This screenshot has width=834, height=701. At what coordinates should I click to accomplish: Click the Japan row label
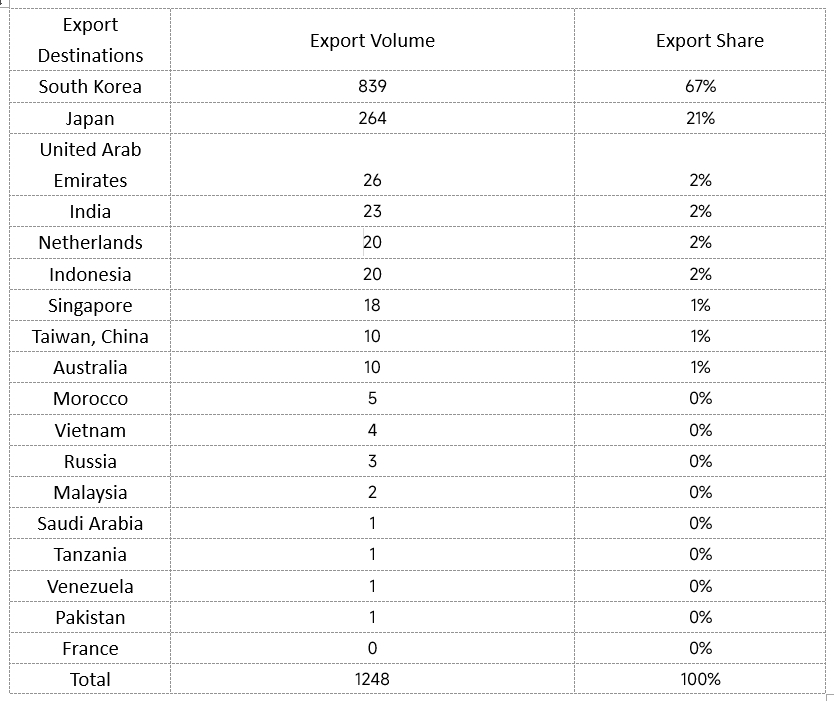pyautogui.click(x=90, y=118)
